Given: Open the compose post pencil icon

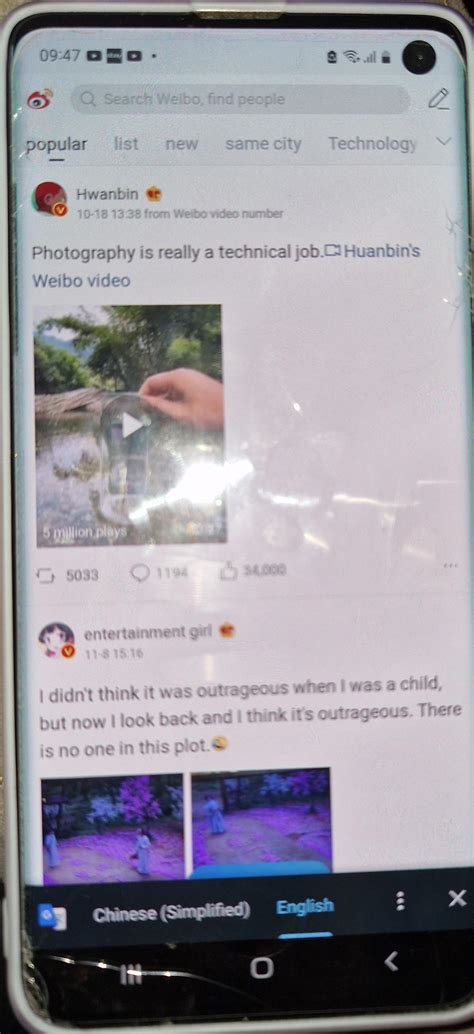Looking at the screenshot, I should click(438, 98).
